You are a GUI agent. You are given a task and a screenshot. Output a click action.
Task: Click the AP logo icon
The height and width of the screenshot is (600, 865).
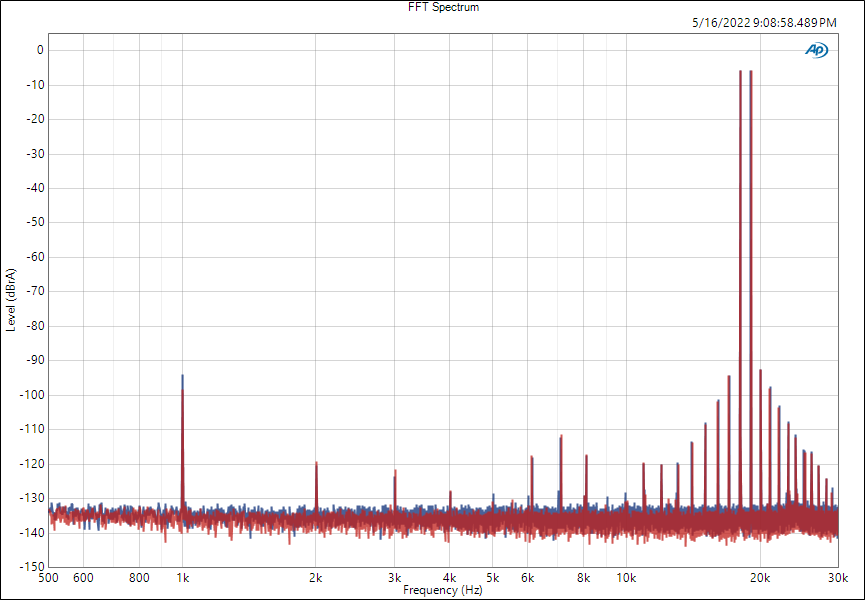pos(816,50)
